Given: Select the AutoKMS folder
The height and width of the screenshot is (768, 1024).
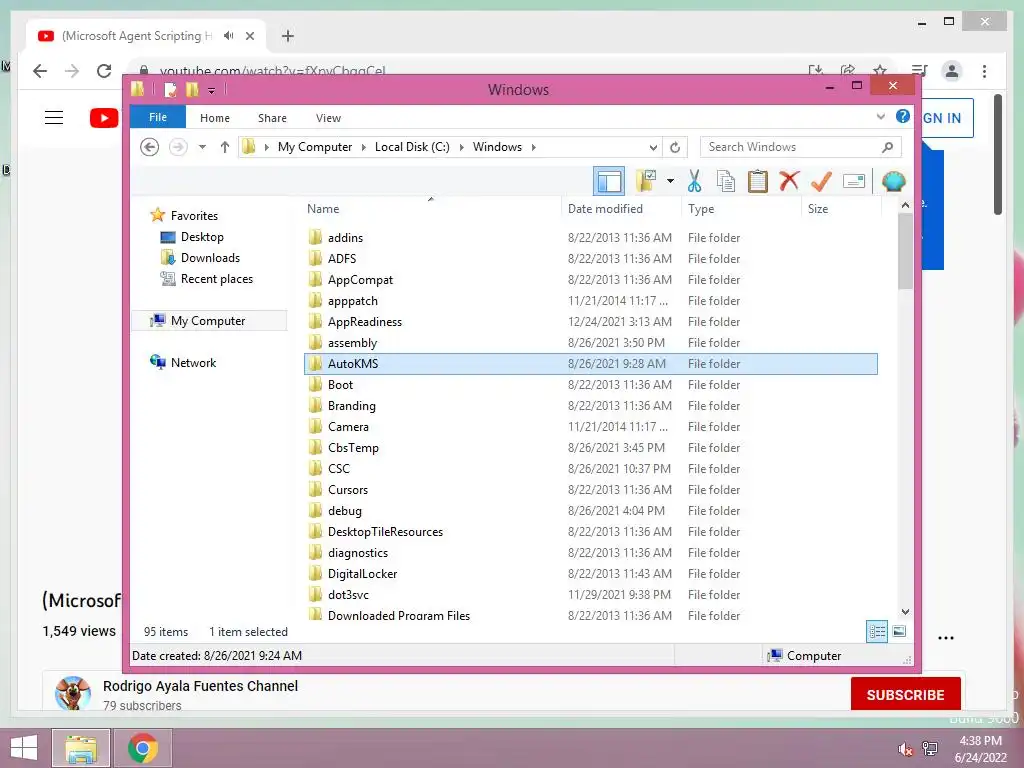Looking at the screenshot, I should (x=591, y=364).
